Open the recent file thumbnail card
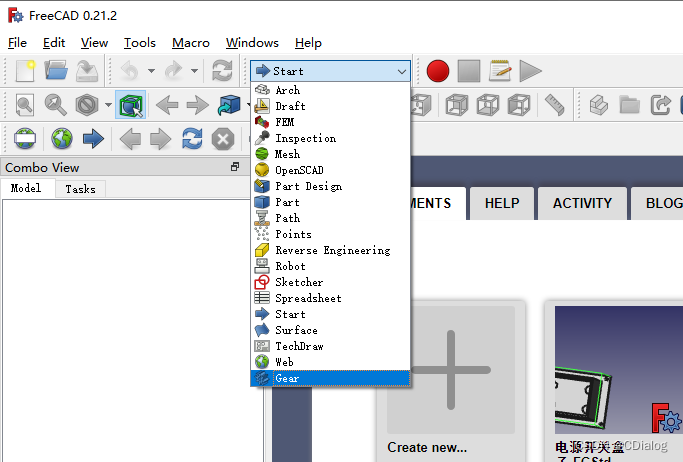The width and height of the screenshot is (683, 462). 614,381
